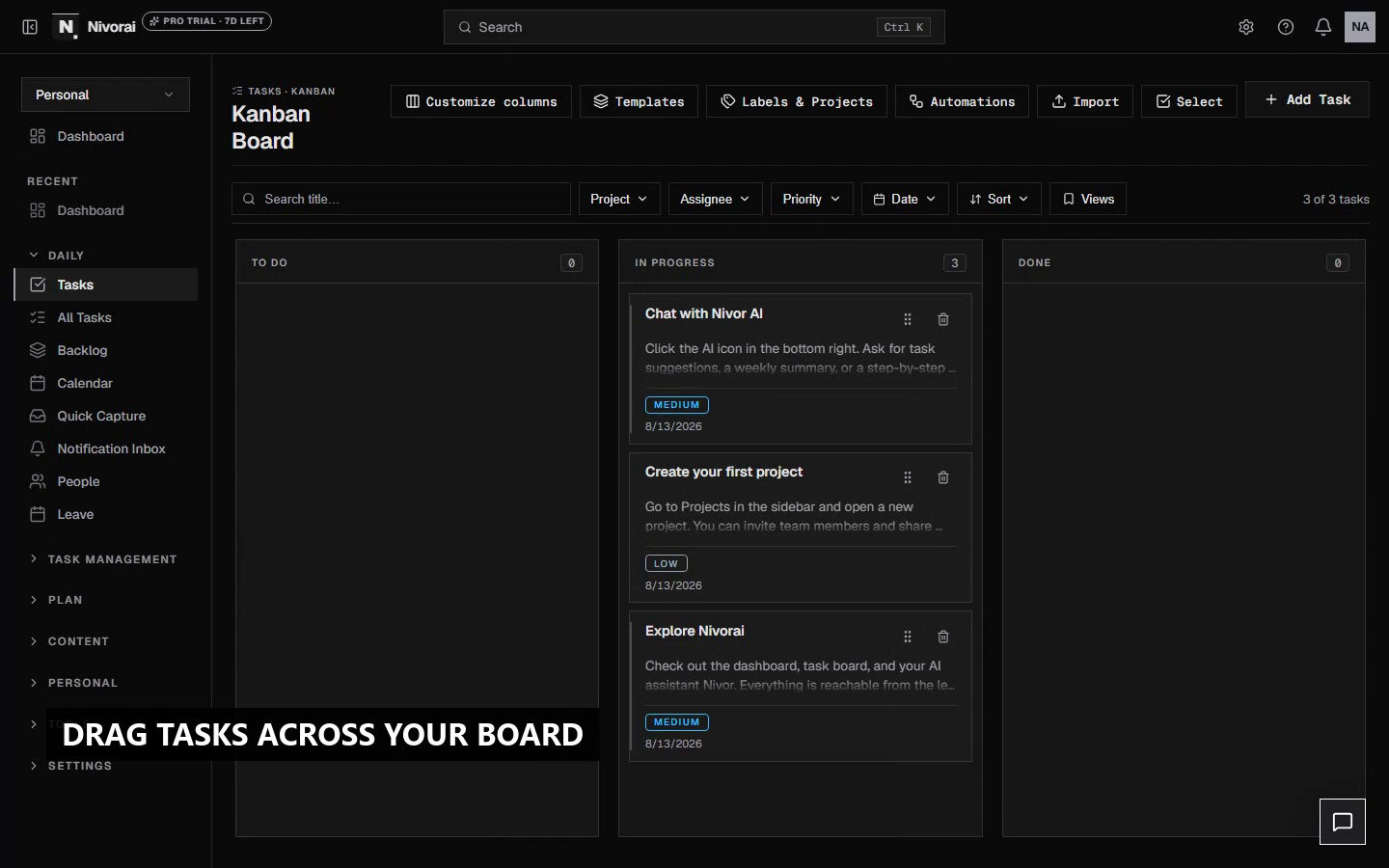
Task: Open Calendar in sidebar
Action: point(106,383)
